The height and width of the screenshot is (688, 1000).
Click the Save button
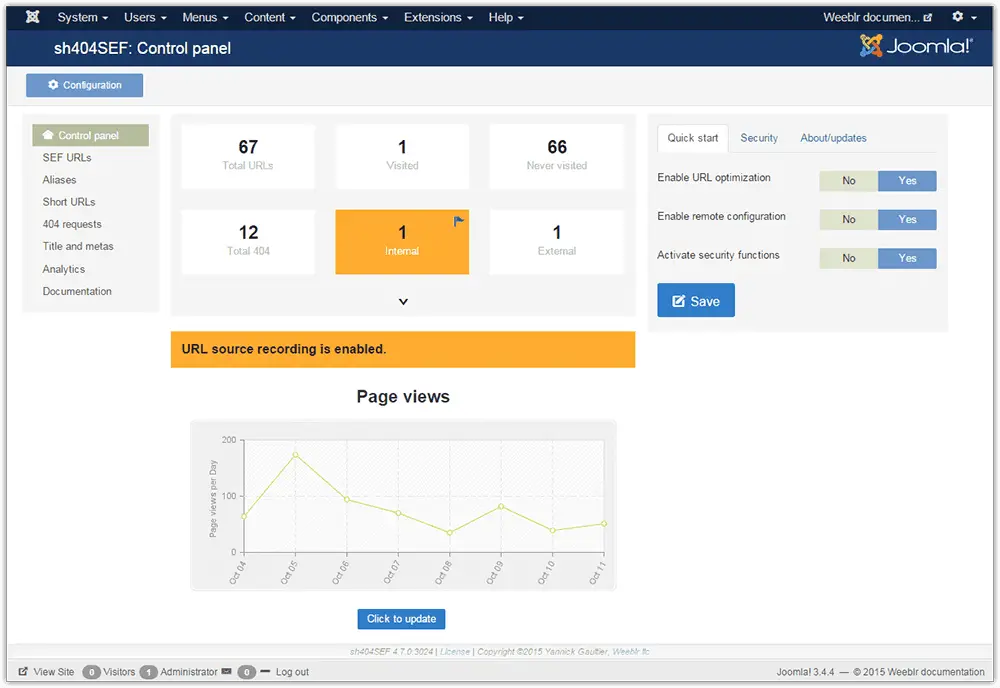696,300
